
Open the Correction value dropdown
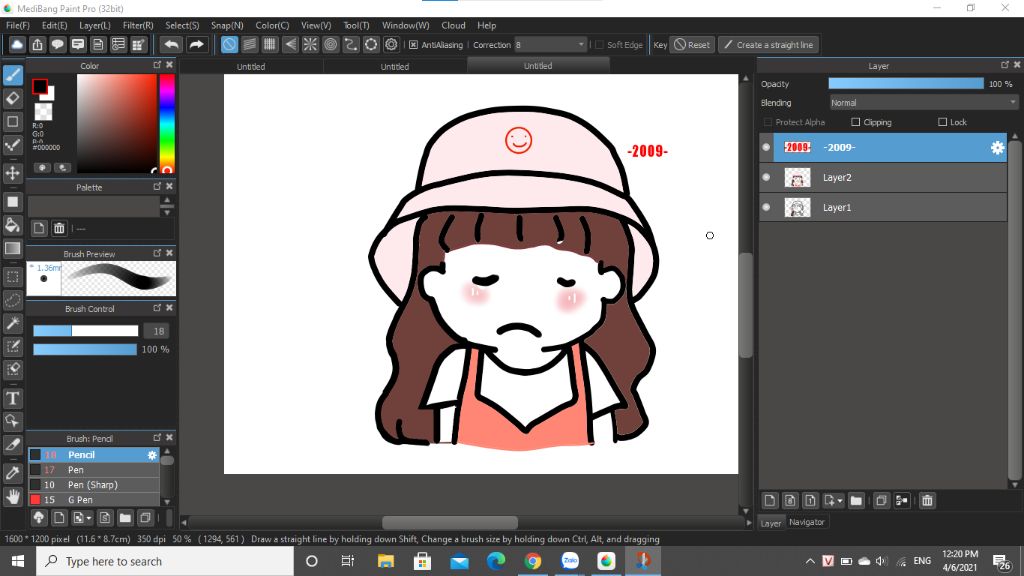tap(550, 44)
